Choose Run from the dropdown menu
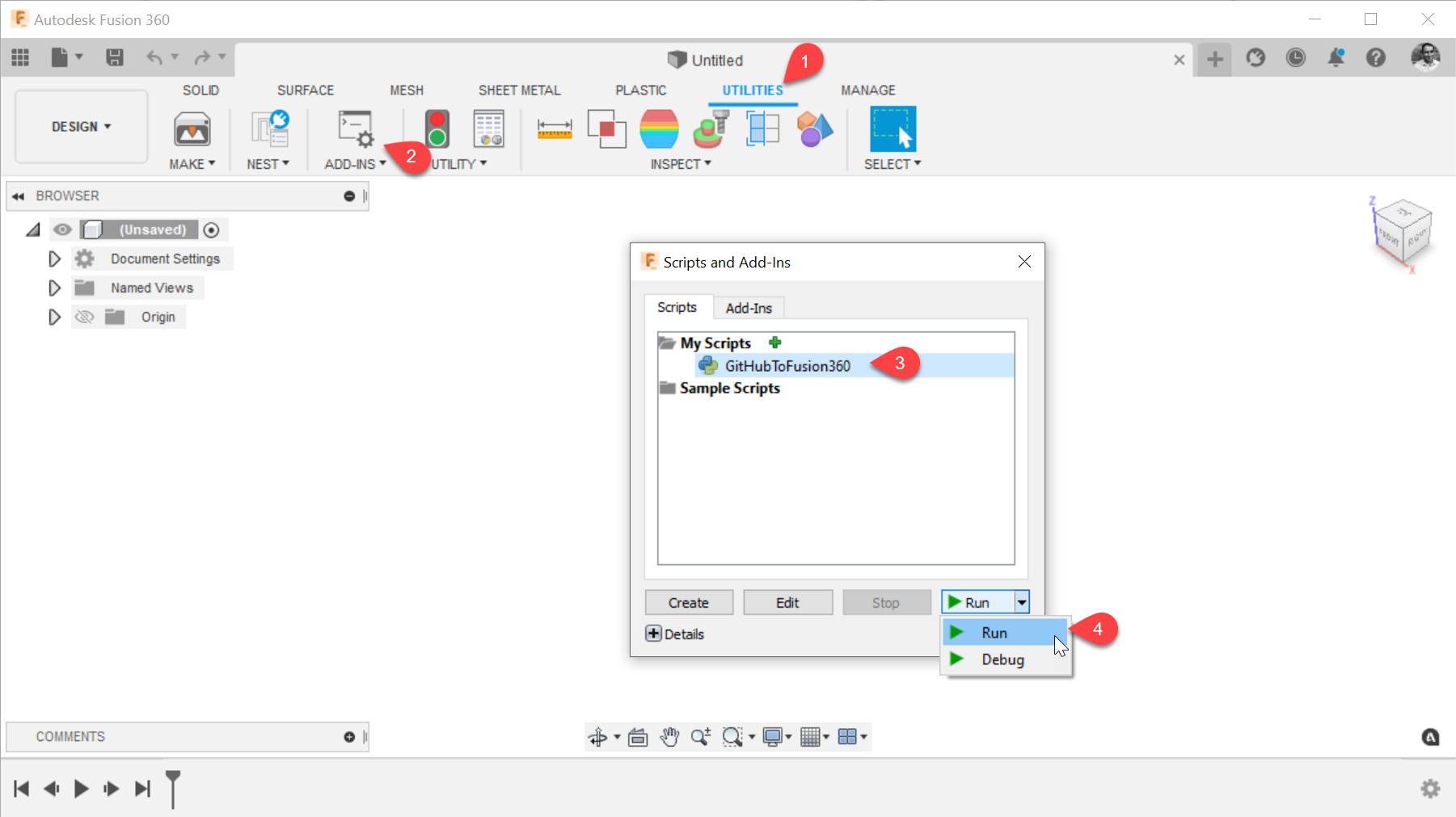1456x817 pixels. pos(1006,633)
